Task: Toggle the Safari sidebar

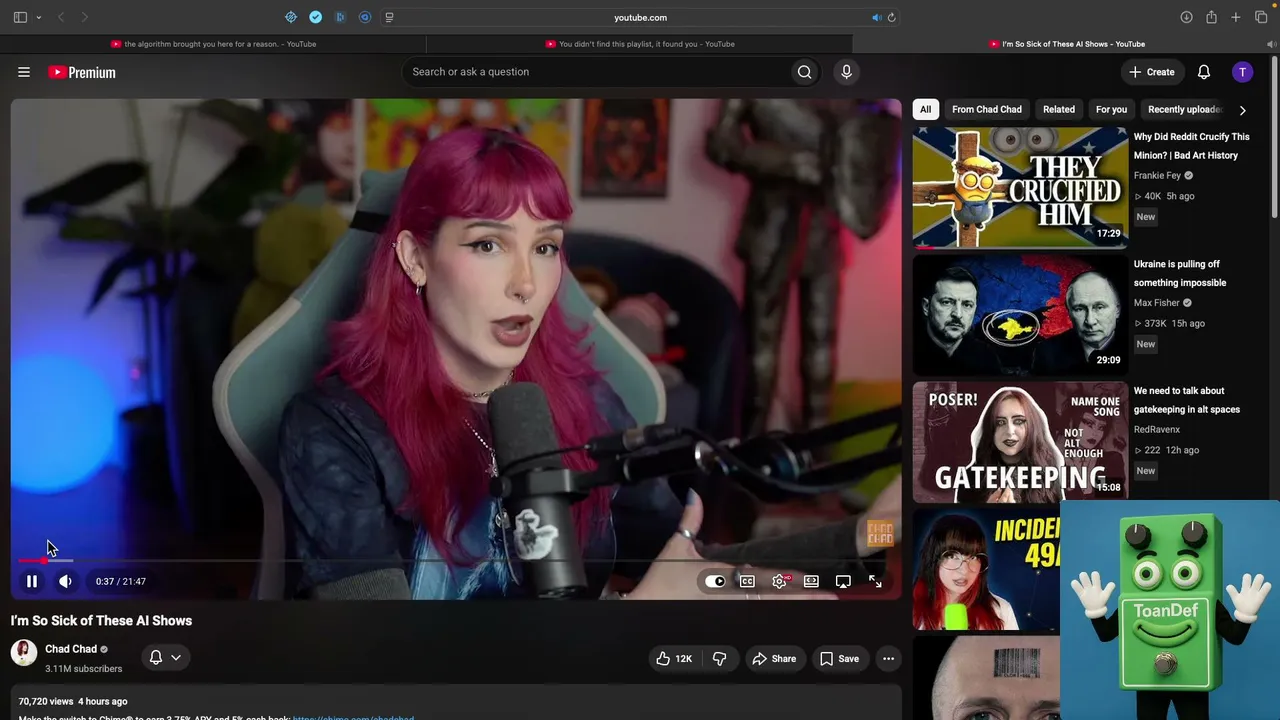Action: point(20,17)
